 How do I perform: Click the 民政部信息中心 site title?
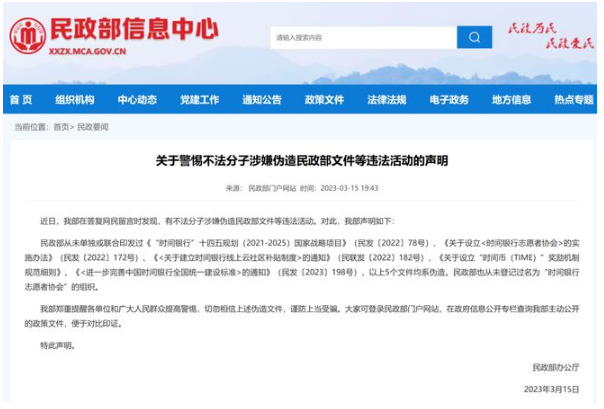tap(120, 29)
